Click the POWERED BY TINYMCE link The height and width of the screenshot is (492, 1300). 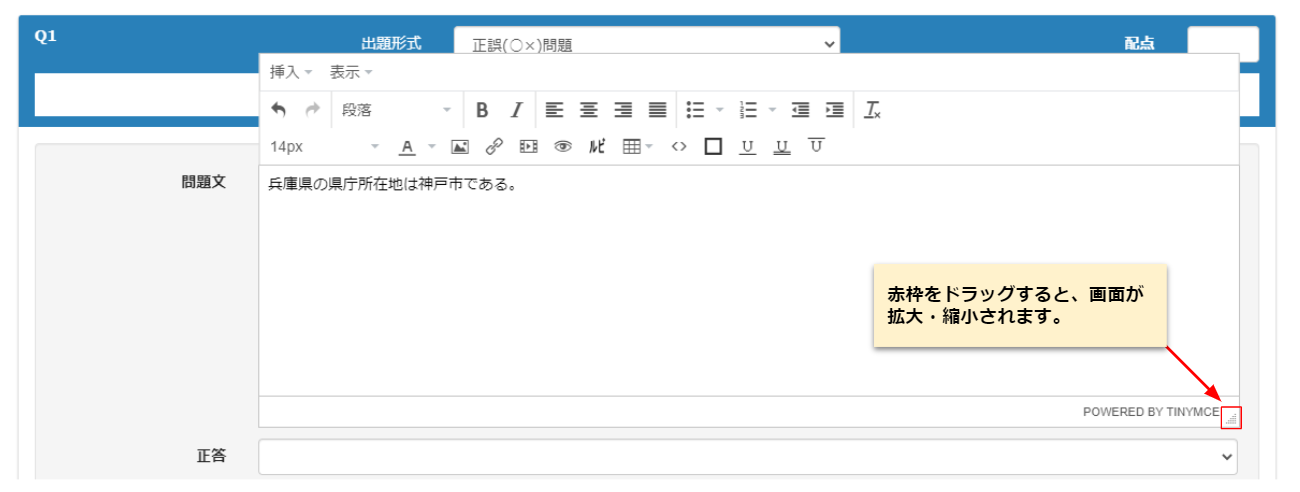click(1150, 412)
